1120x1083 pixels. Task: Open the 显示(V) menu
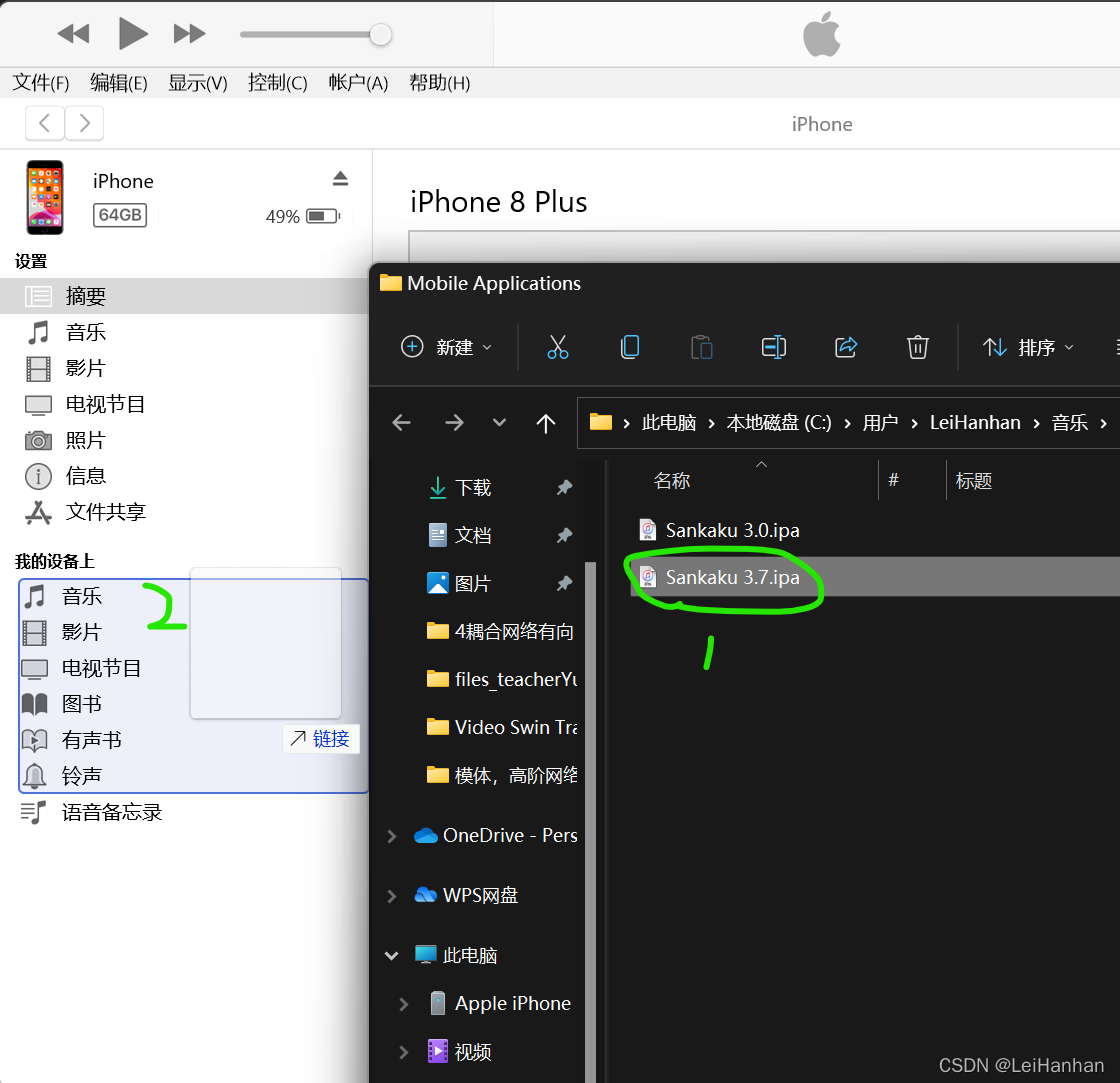coord(198,83)
